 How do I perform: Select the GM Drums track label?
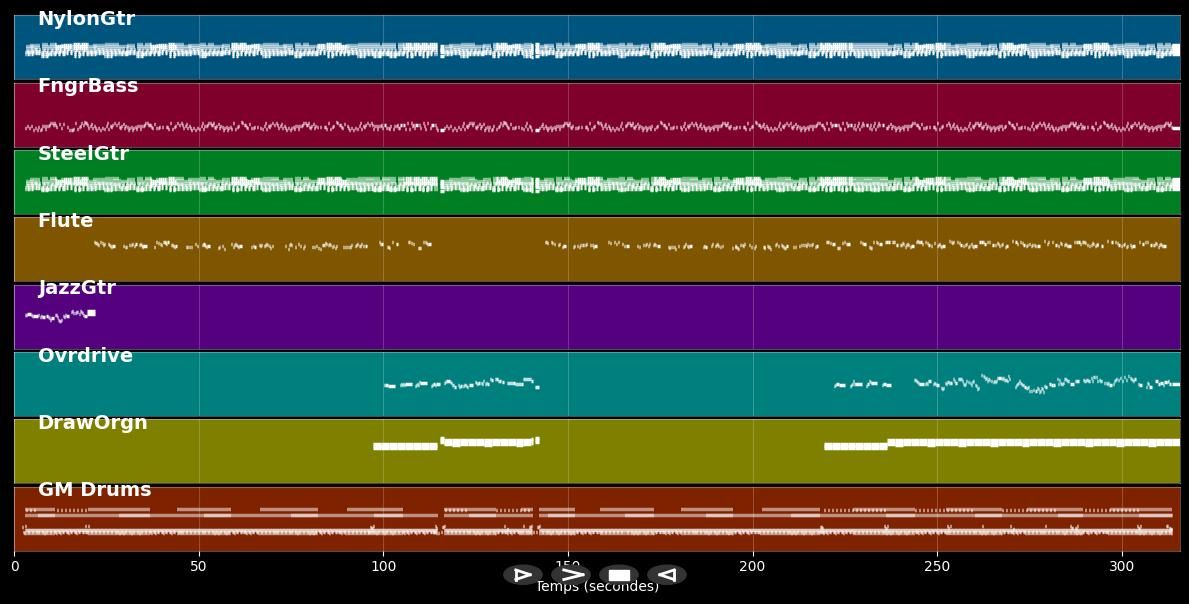pyautogui.click(x=94, y=490)
